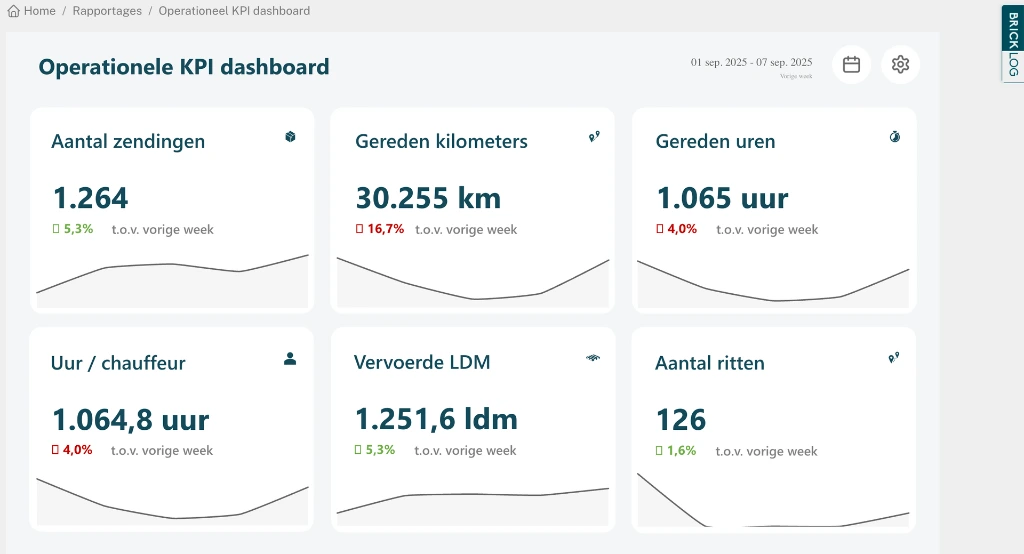This screenshot has width=1024, height=554.
Task: Click the Aantal zendingen trend chart
Action: (x=172, y=282)
